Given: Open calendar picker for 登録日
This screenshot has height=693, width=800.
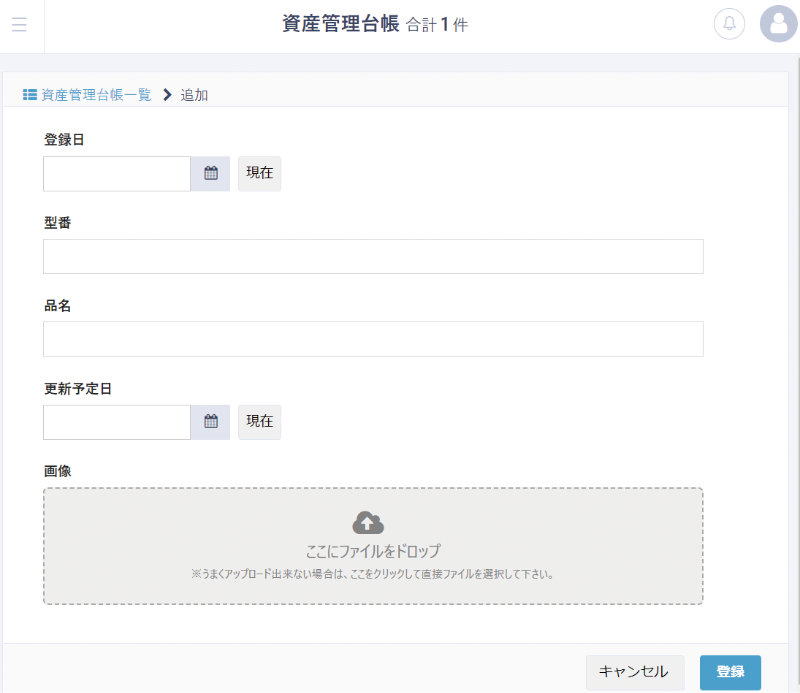Looking at the screenshot, I should point(210,173).
